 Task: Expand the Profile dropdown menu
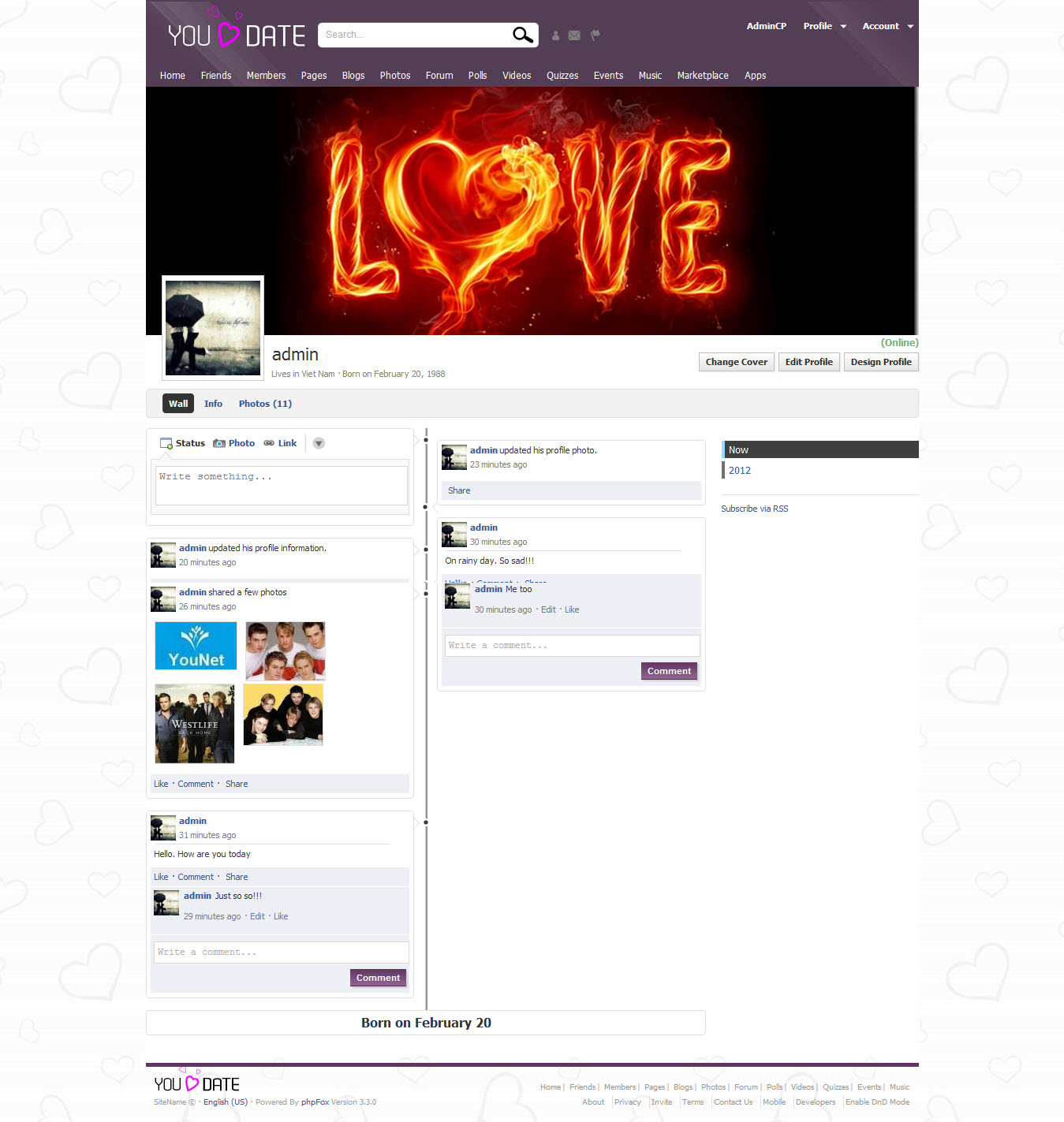pos(825,26)
